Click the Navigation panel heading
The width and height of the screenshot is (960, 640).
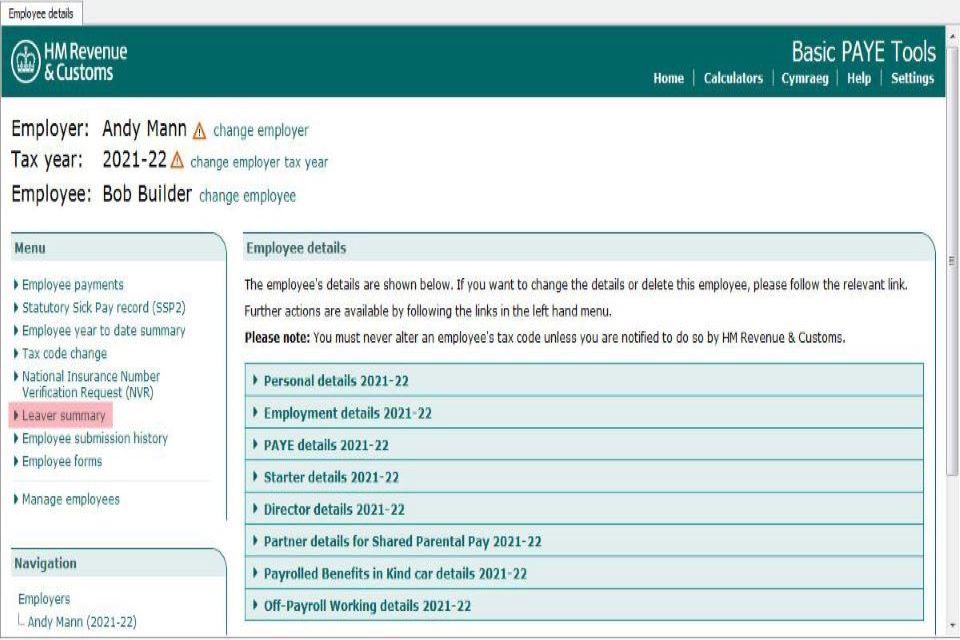[45, 563]
